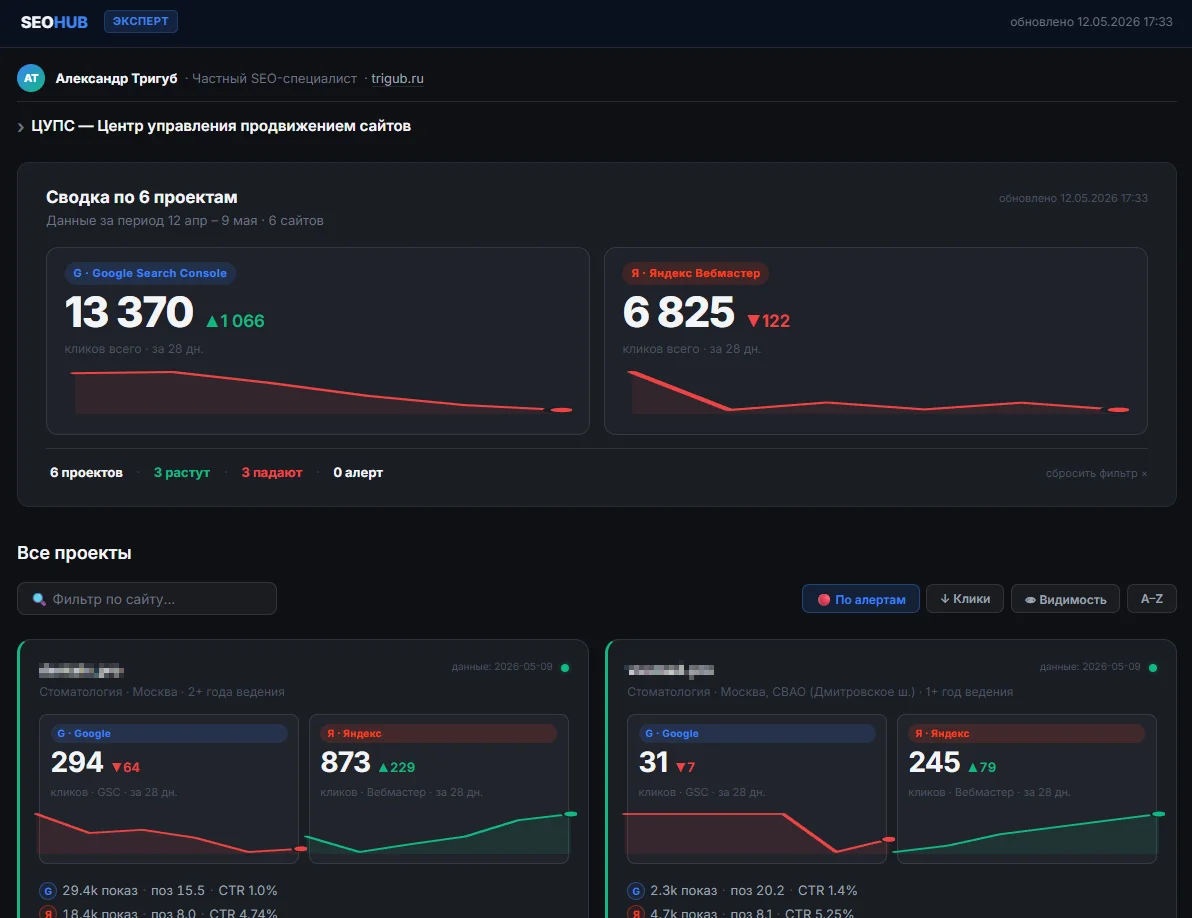The height and width of the screenshot is (918, 1192).
Task: Click the SEOHUB logo
Action: pyautogui.click(x=54, y=22)
